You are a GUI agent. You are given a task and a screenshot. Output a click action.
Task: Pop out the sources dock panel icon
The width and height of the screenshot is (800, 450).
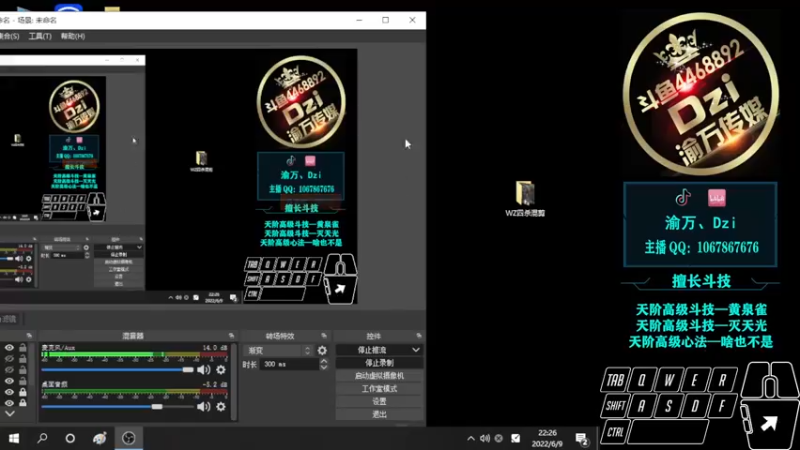coord(29,336)
